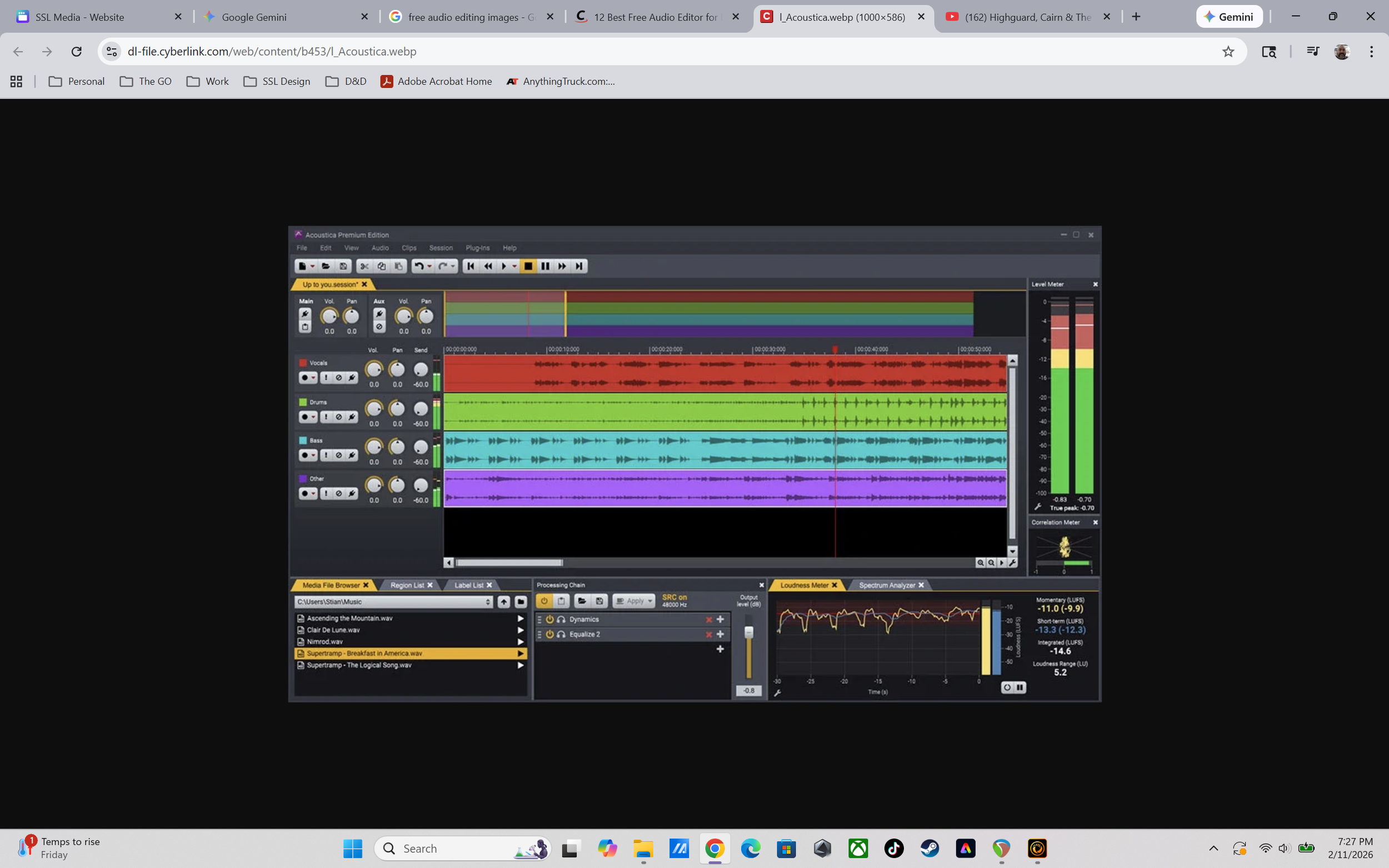Switch to the Region List tab
The width and height of the screenshot is (1389, 868).
coord(407,585)
